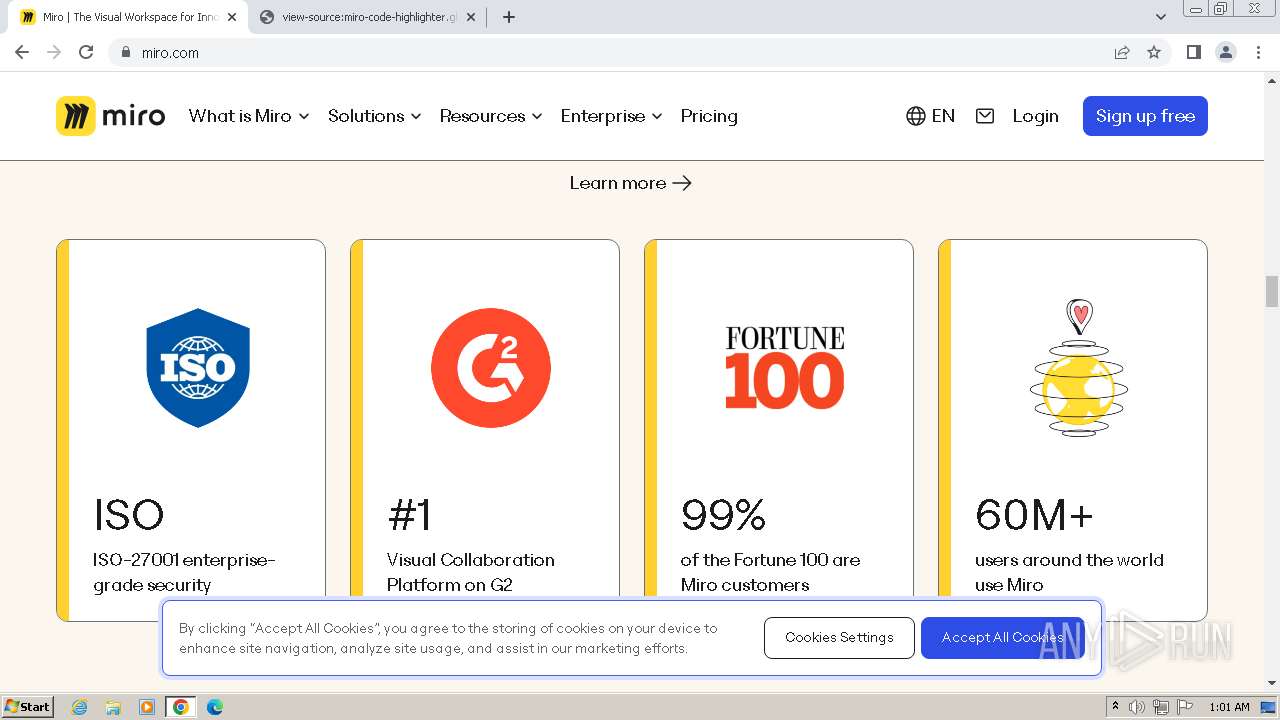Open the mail envelope icon in header
Viewport: 1280px width, 720px height.
(985, 116)
